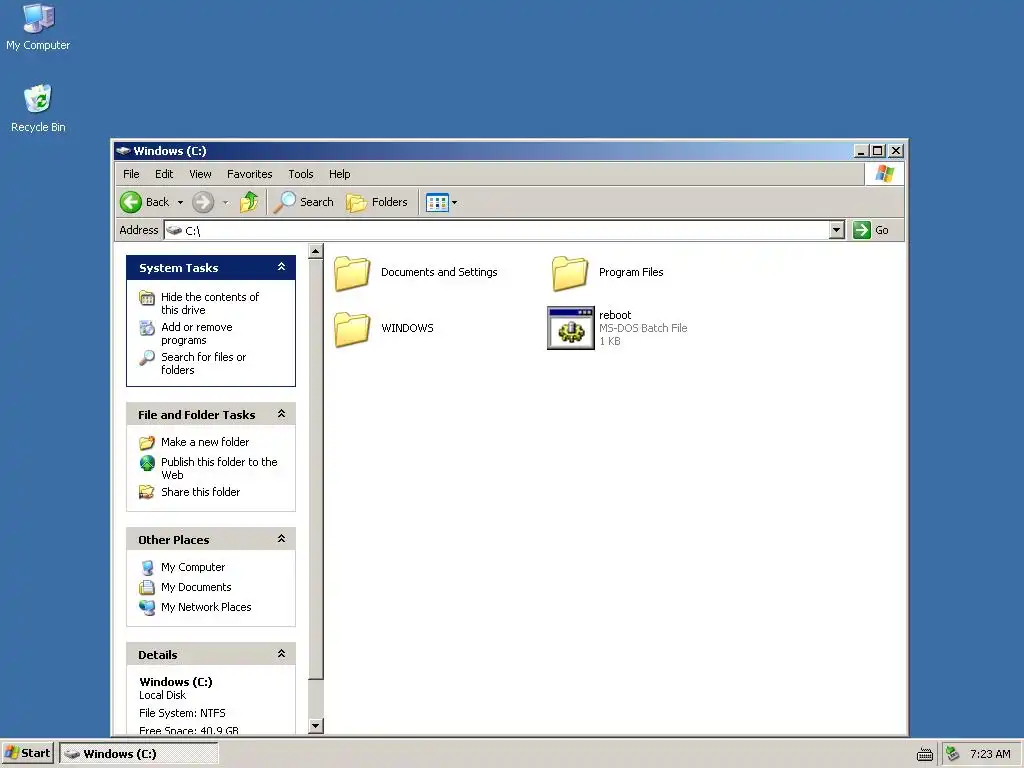Open My Documents in Other Places

pyautogui.click(x=196, y=587)
